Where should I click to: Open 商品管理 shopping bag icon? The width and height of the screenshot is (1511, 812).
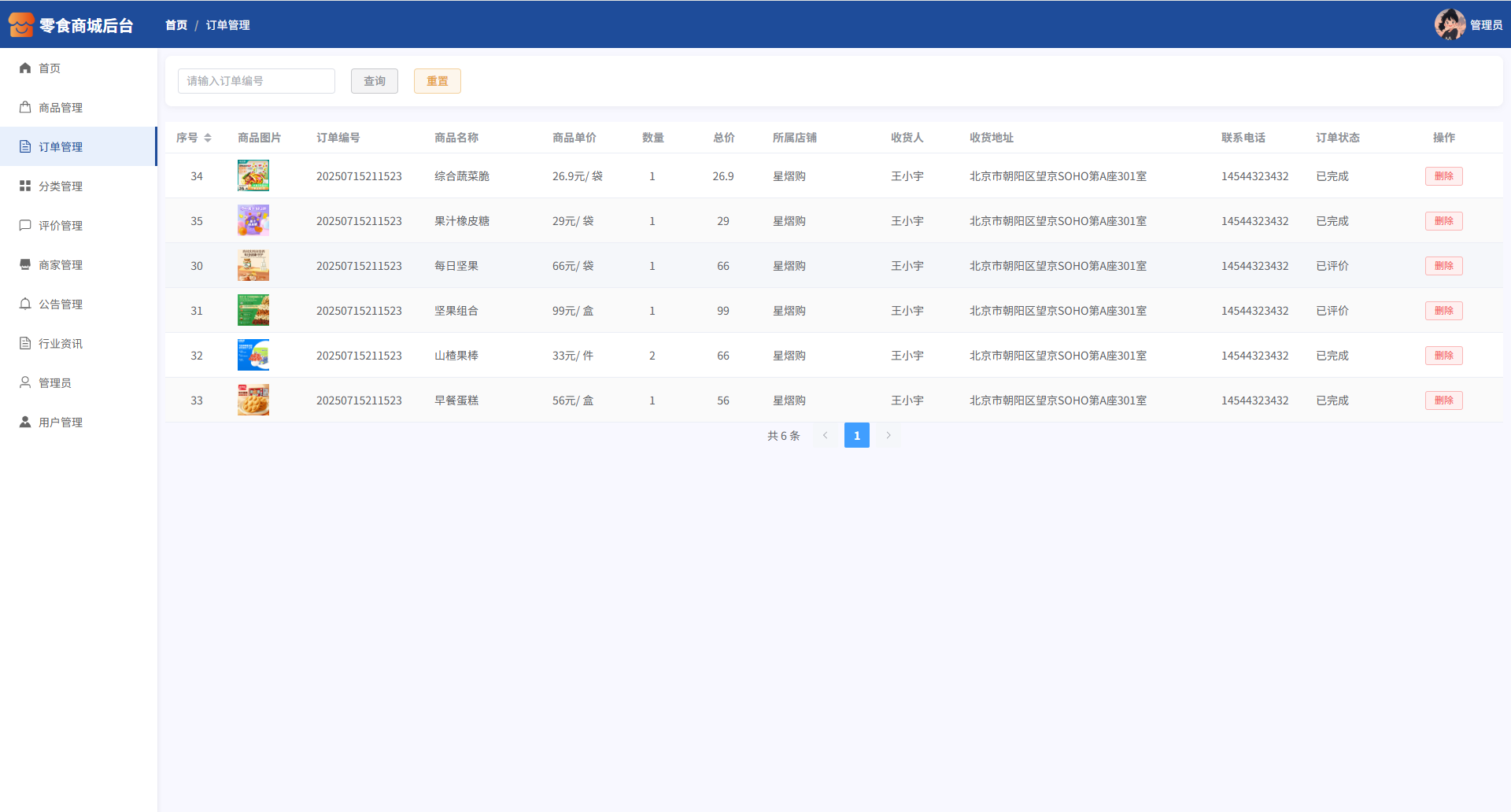[25, 108]
